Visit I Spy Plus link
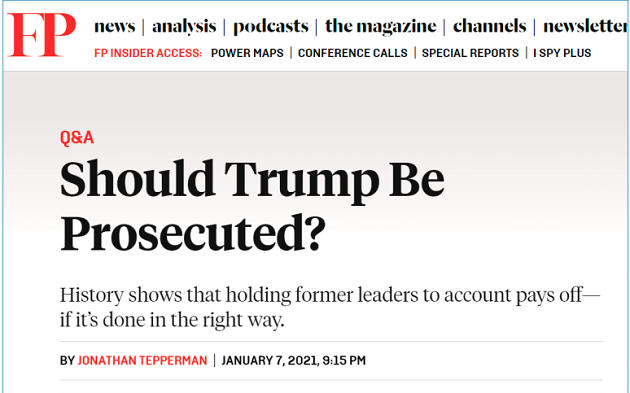Image resolution: width=630 pixels, height=393 pixels. (x=562, y=53)
